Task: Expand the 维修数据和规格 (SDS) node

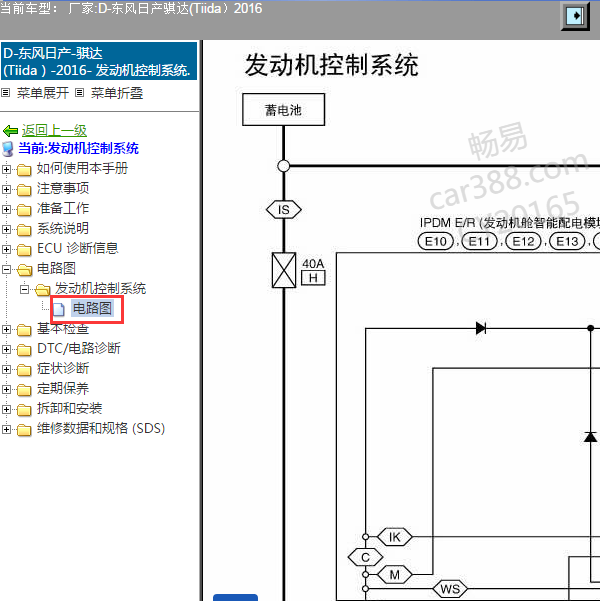Action: pyautogui.click(x=6, y=429)
